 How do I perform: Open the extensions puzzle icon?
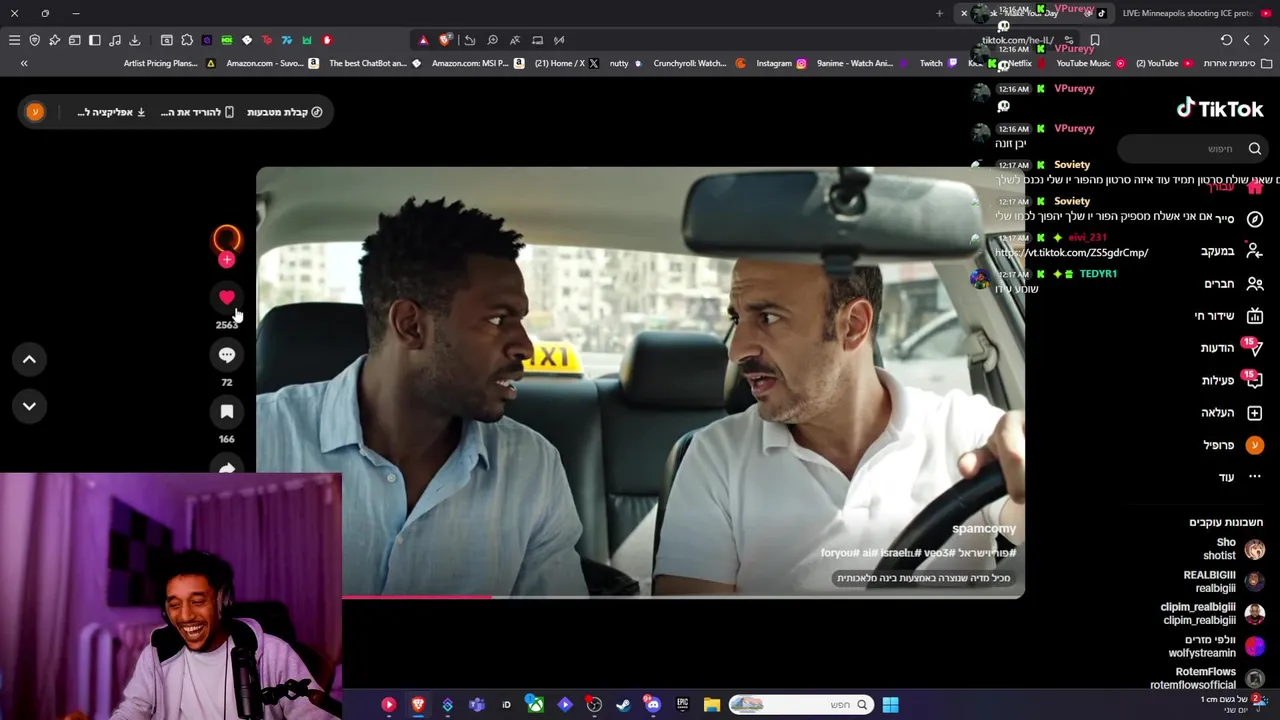(x=187, y=40)
